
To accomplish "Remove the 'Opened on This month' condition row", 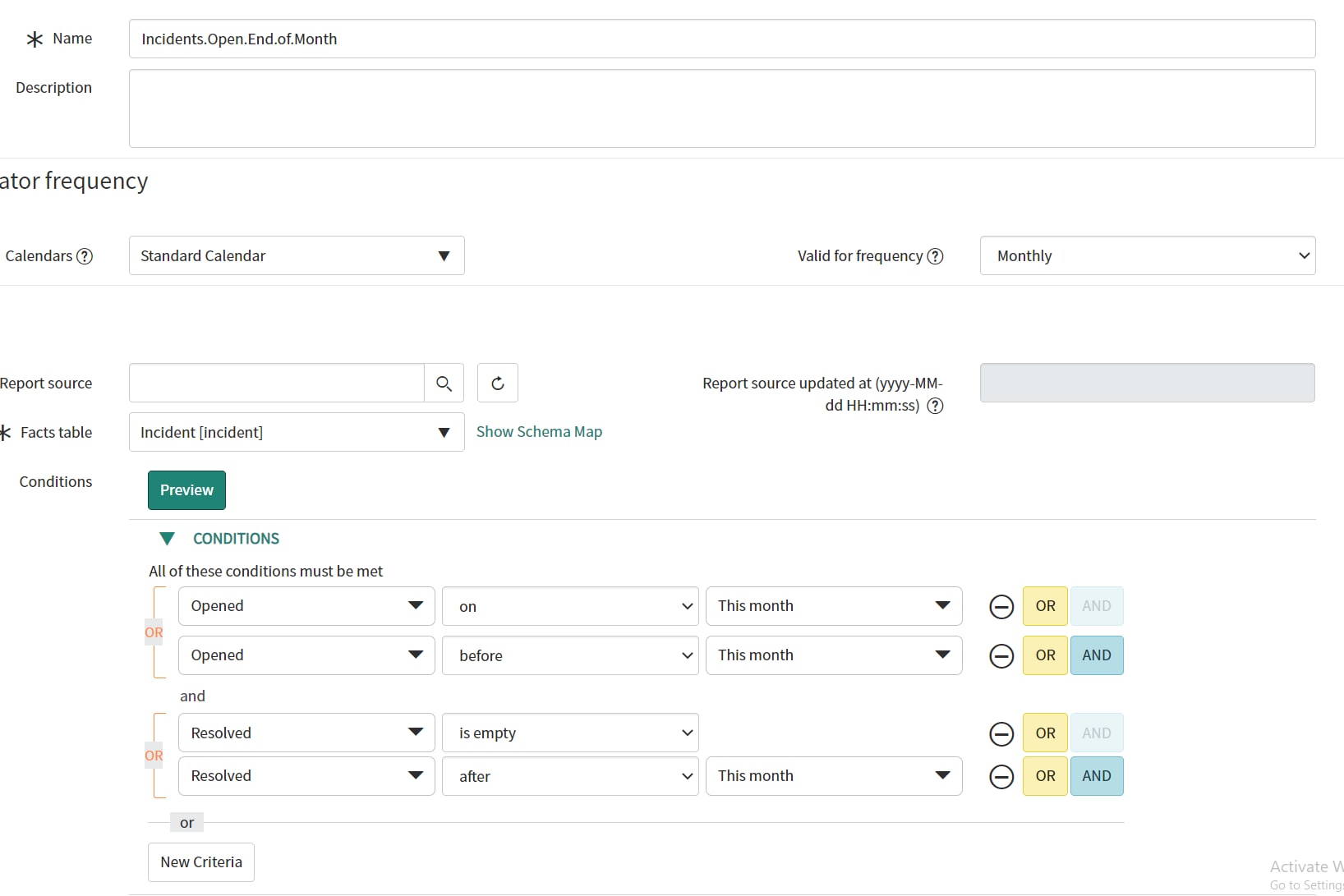I will point(1001,606).
